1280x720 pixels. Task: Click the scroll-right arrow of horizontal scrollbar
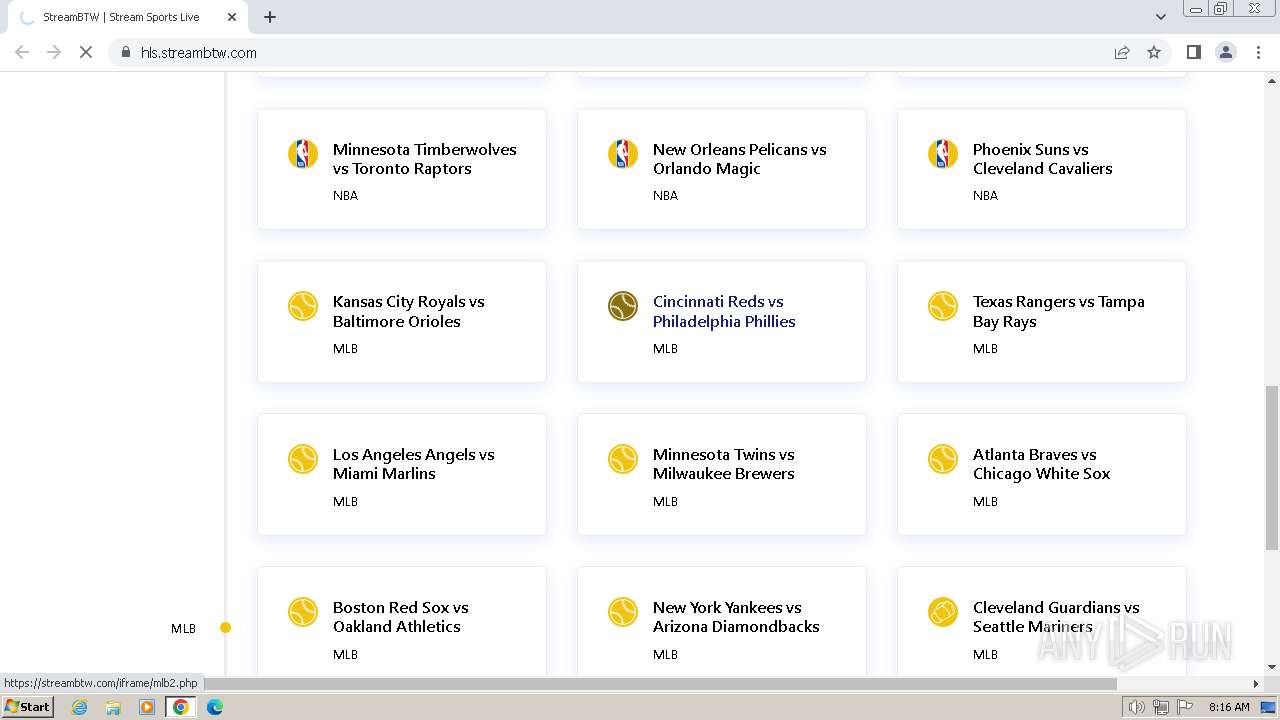point(1257,684)
